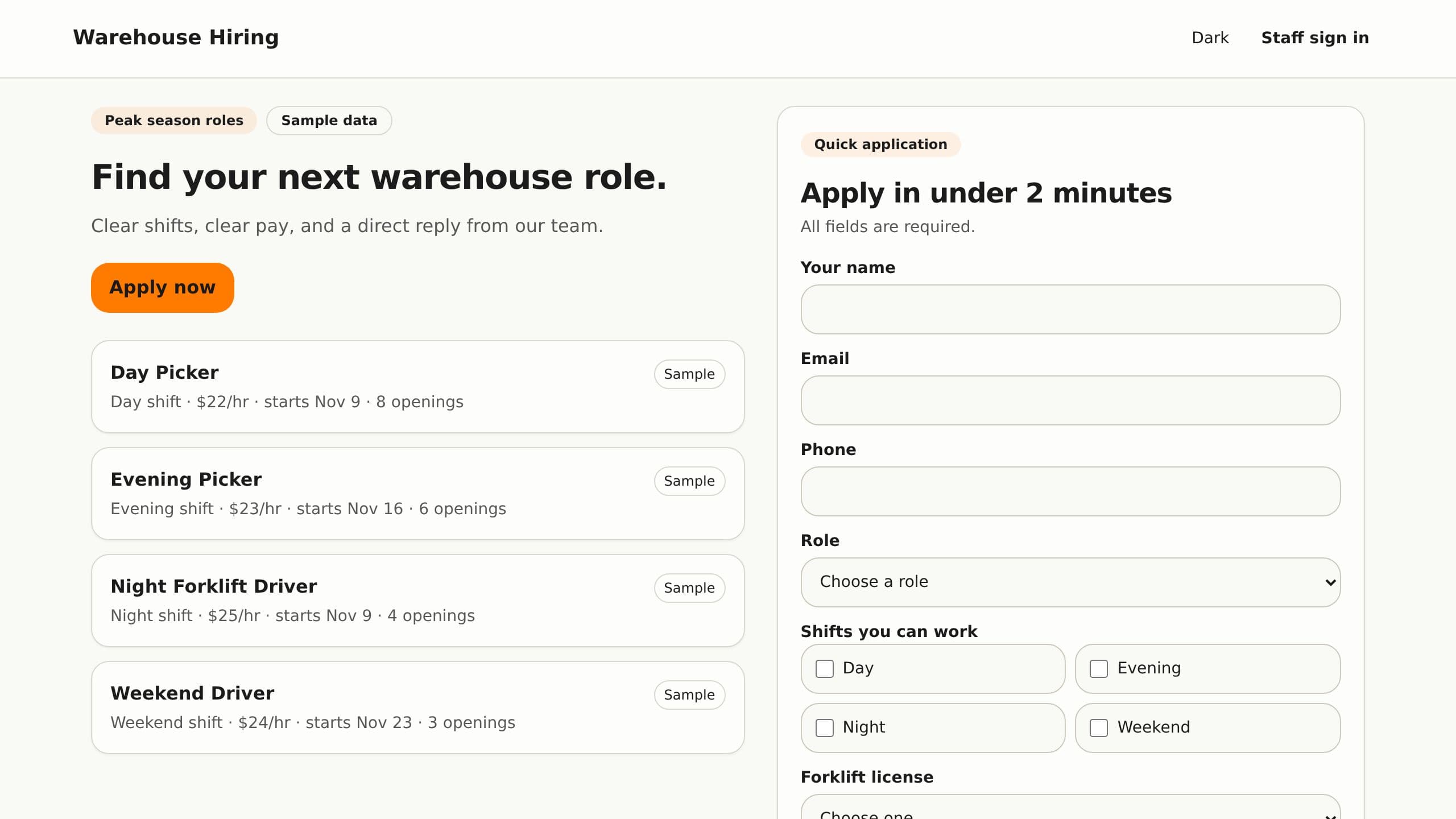This screenshot has width=1456, height=819.
Task: Open the Choose a role dropdown
Action: [x=1070, y=582]
